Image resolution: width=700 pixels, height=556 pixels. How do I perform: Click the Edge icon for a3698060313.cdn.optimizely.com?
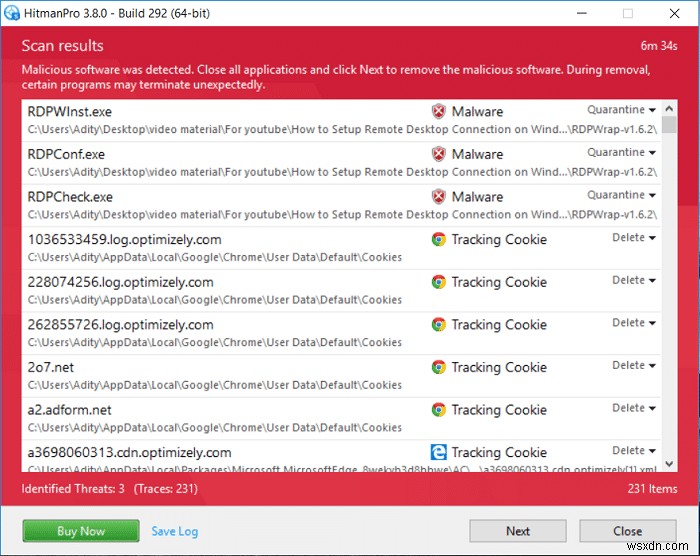pyautogui.click(x=438, y=452)
